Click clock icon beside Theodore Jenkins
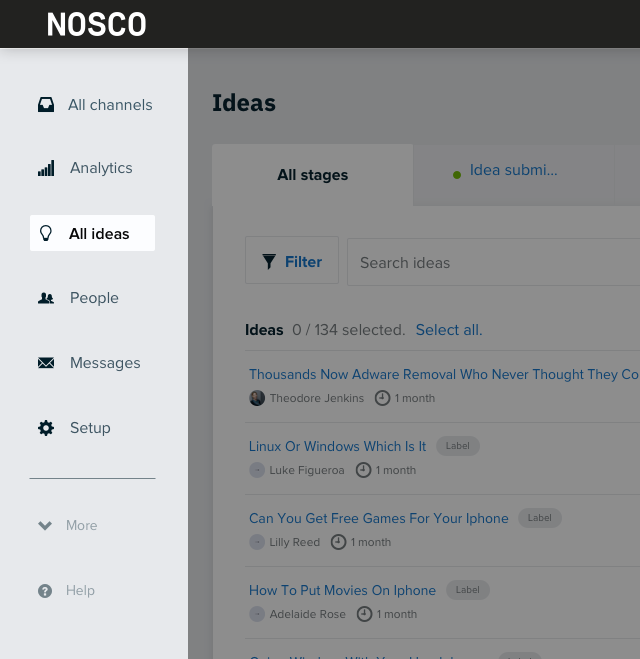 coord(382,398)
